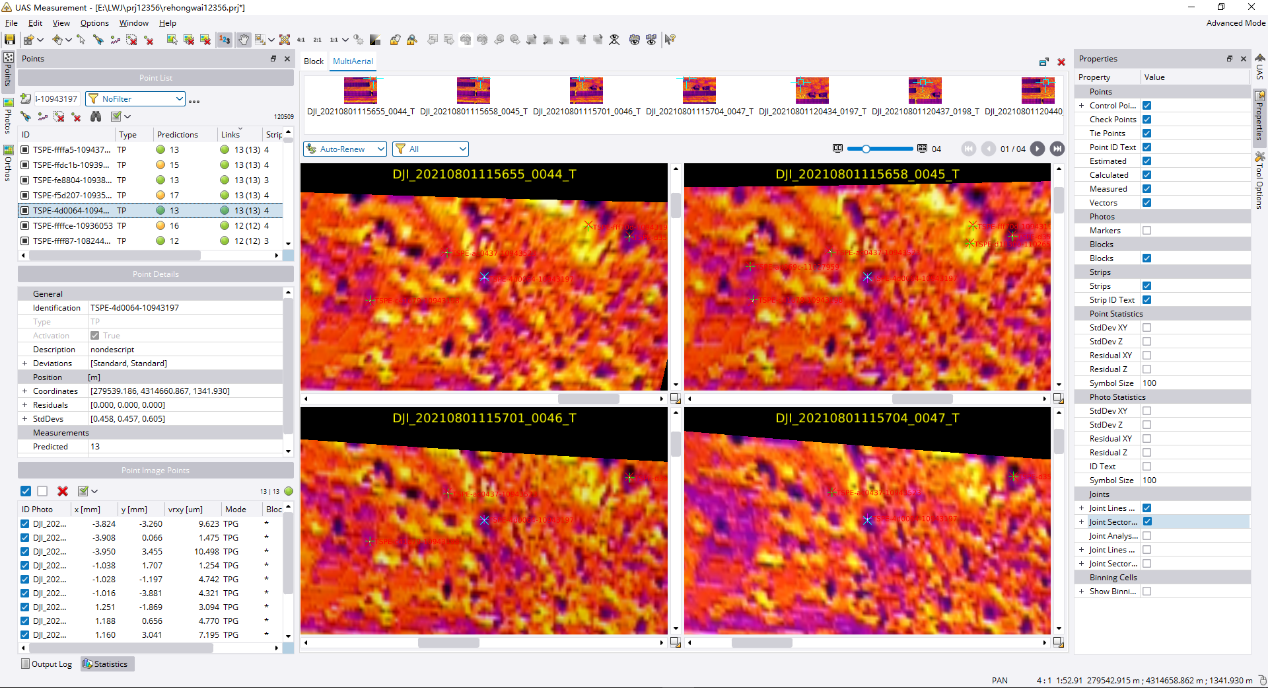Expand the Coordinates row in Point Details
The width and height of the screenshot is (1268, 688).
(24, 391)
